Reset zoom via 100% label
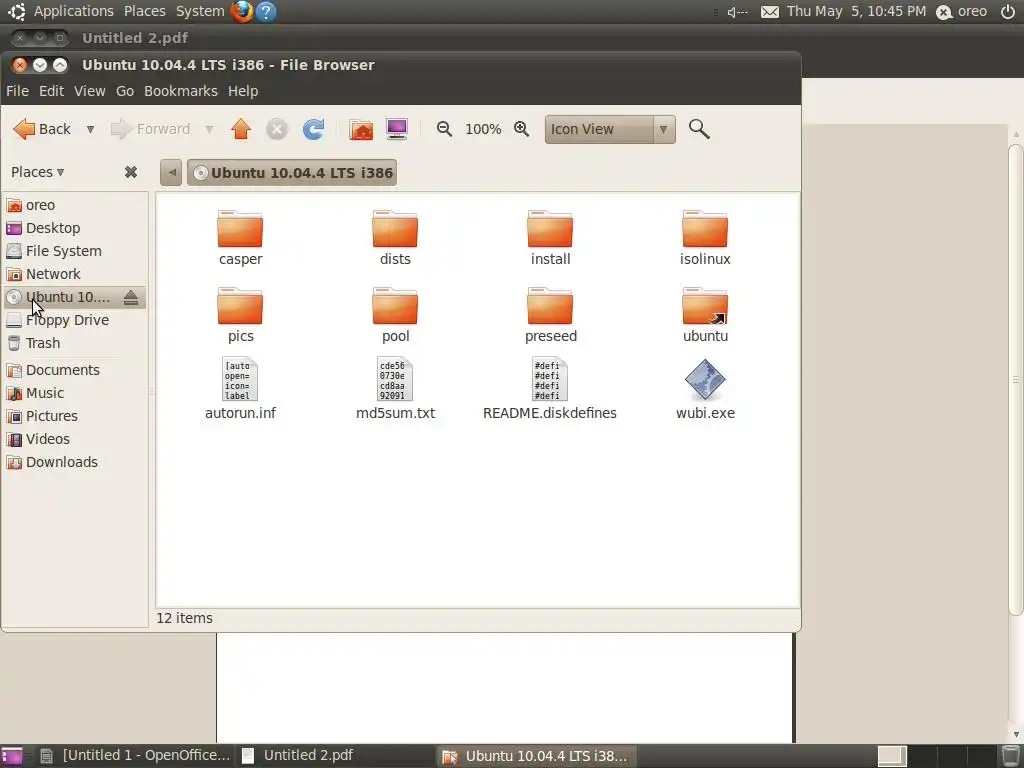The image size is (1024, 768). (483, 129)
